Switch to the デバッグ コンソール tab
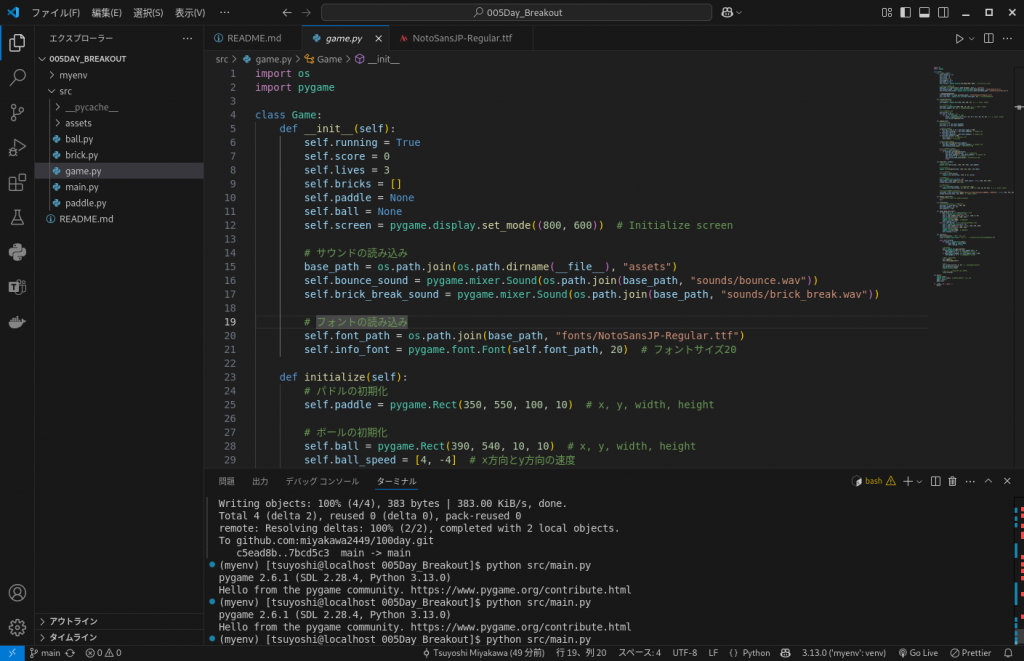The image size is (1024, 661). coord(322,481)
